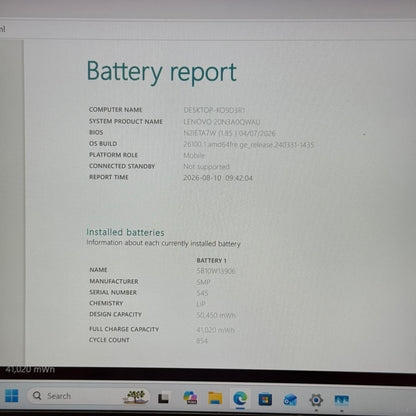Click the 'FULL CHARGE CAPACITY' label

124,329
